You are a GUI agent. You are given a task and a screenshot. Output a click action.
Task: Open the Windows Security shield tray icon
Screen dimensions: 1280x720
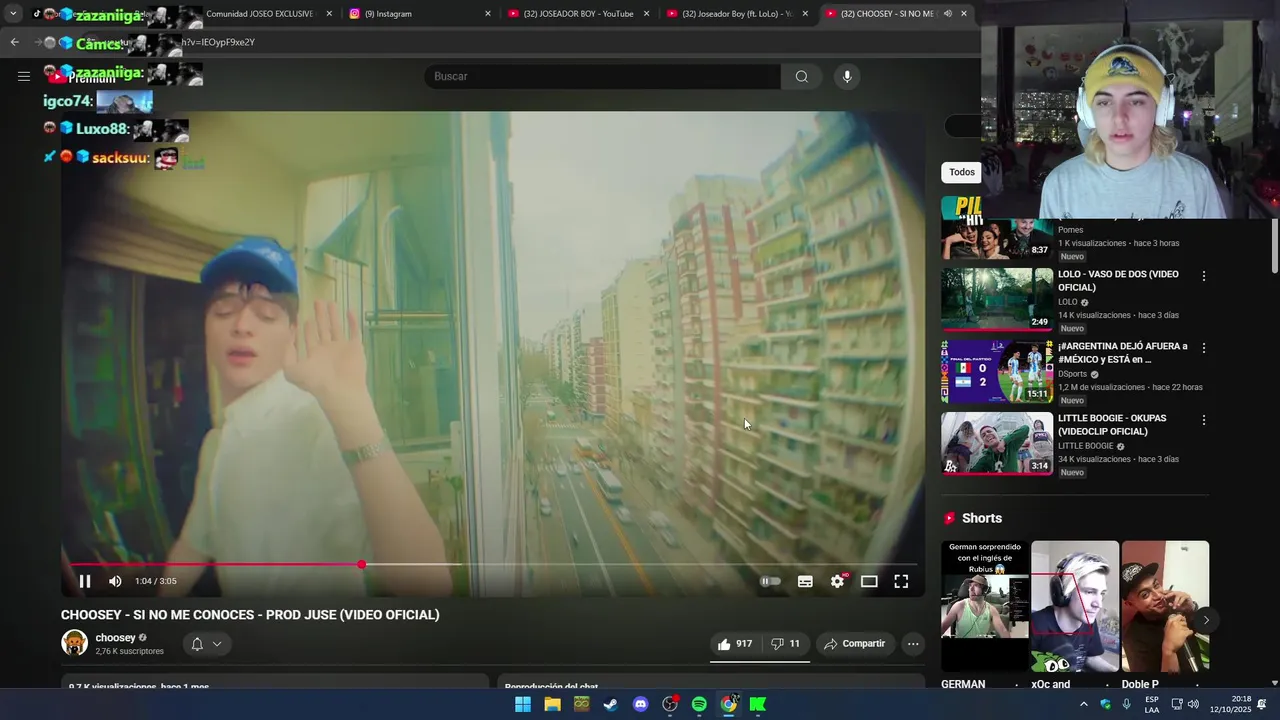(1105, 704)
